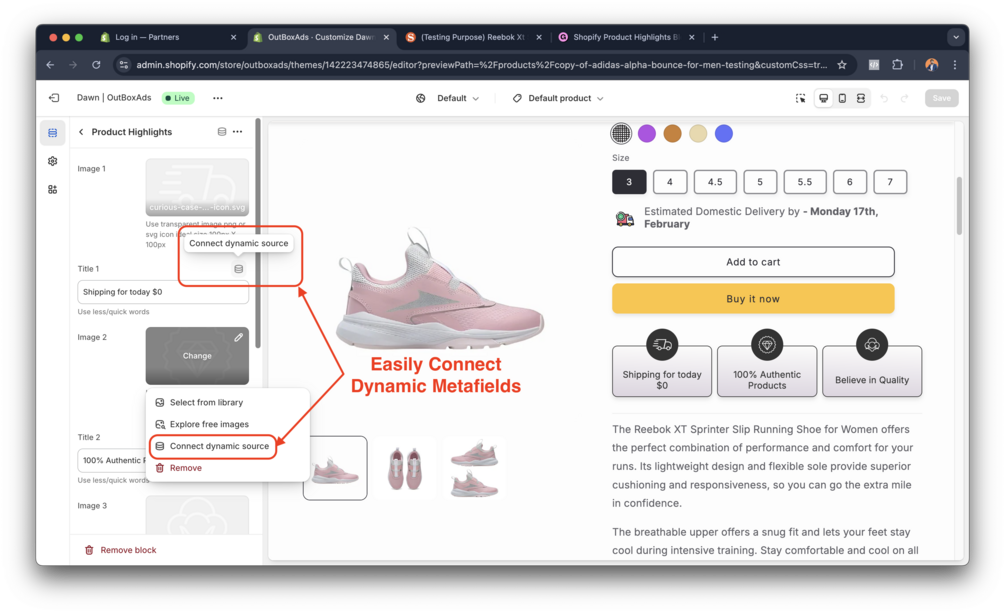Open Product Highlights block more options
The image size is (1005, 613).
click(x=238, y=131)
